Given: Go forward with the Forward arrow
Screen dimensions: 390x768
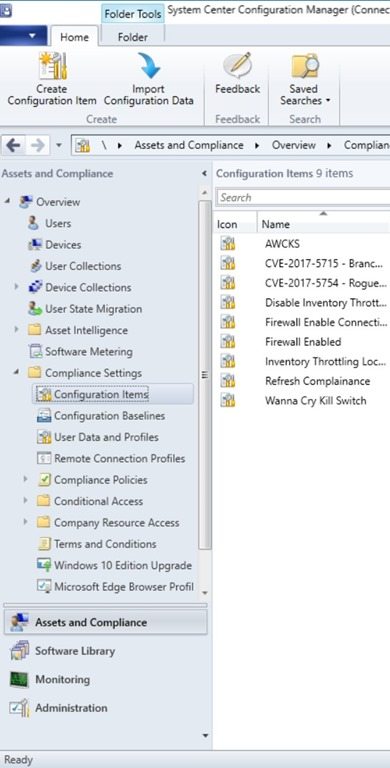Looking at the screenshot, I should (38, 145).
